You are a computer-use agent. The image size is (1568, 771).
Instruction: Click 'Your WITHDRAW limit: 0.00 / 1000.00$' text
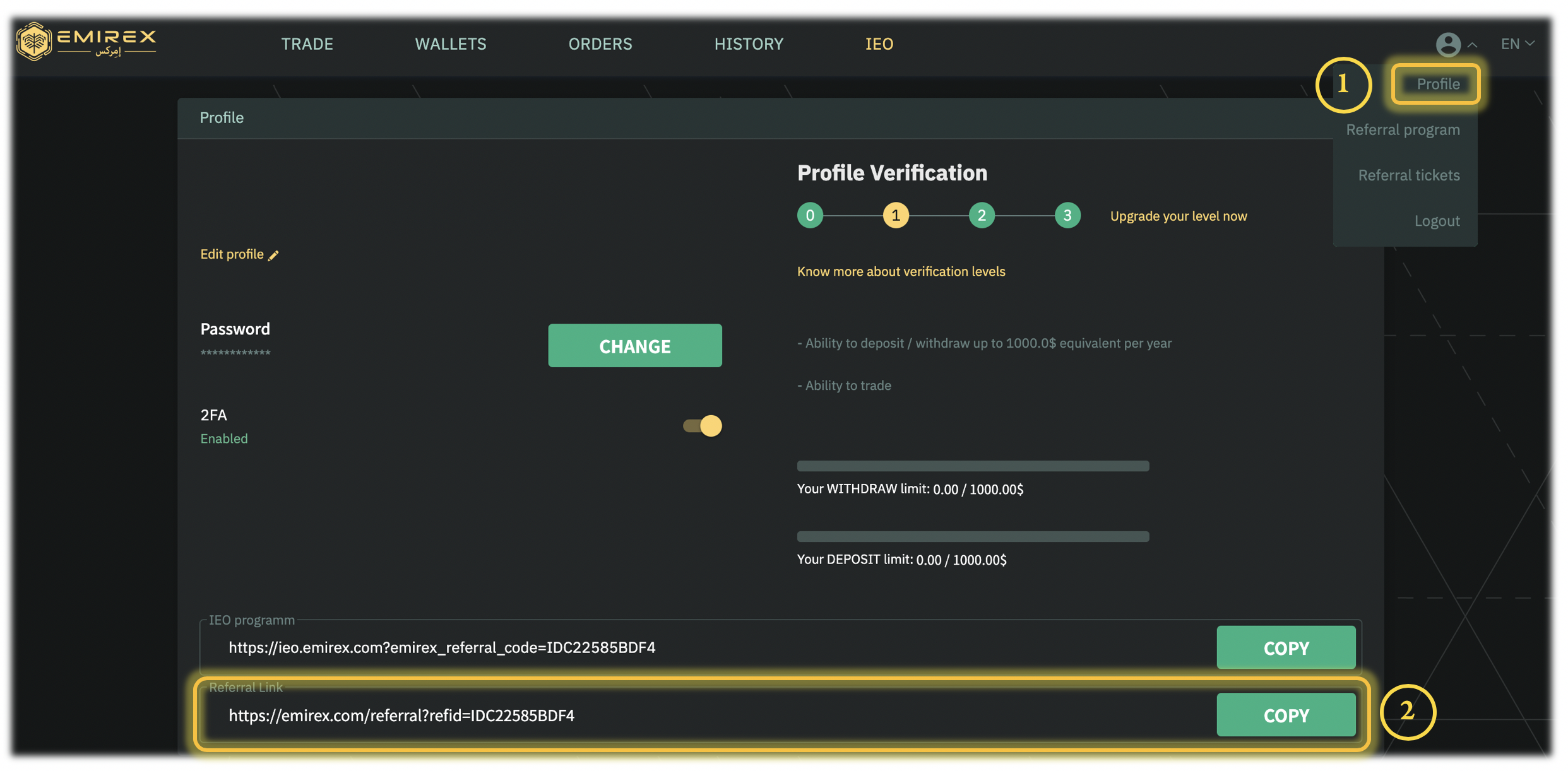coord(910,489)
